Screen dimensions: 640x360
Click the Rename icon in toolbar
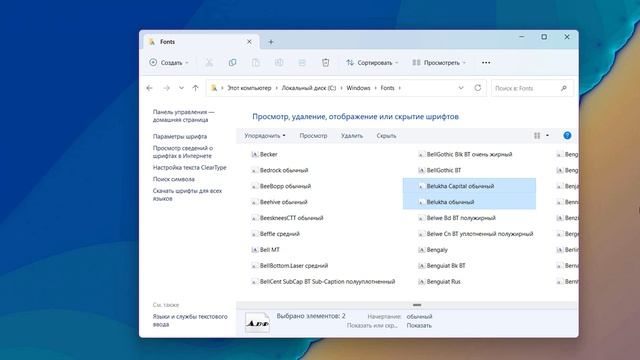[279, 63]
